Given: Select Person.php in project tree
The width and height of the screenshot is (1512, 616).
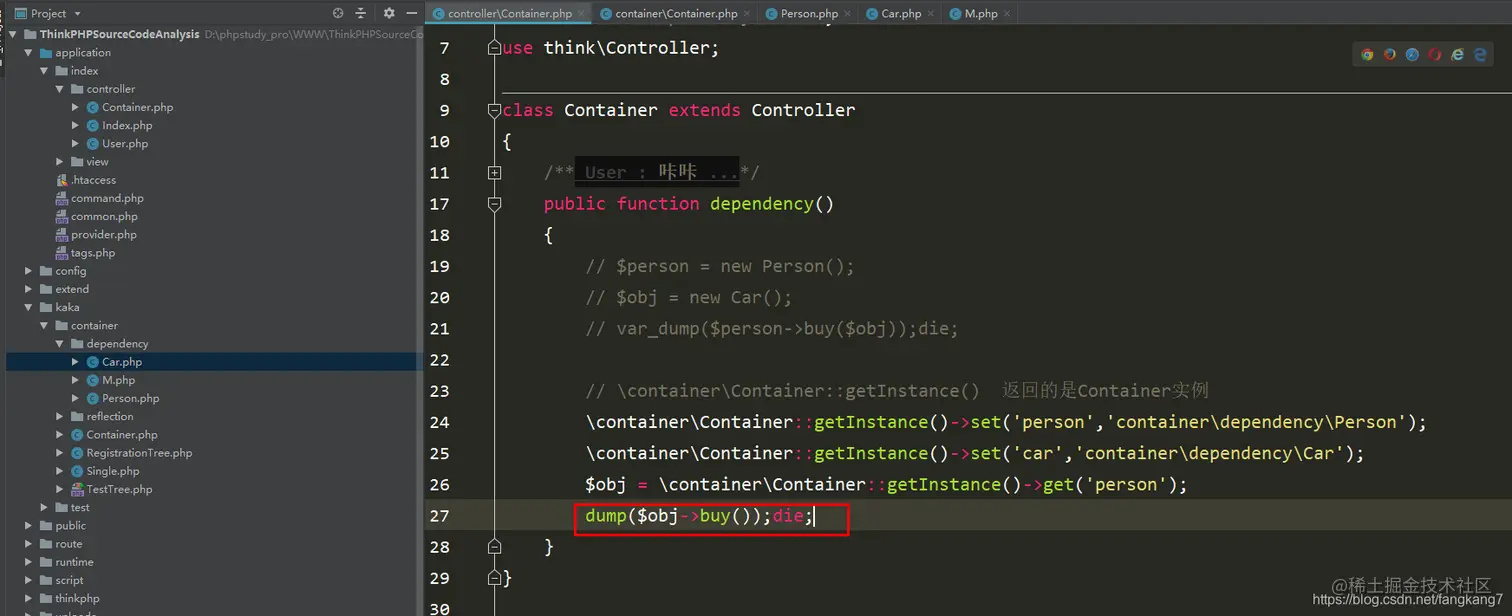Looking at the screenshot, I should point(130,398).
